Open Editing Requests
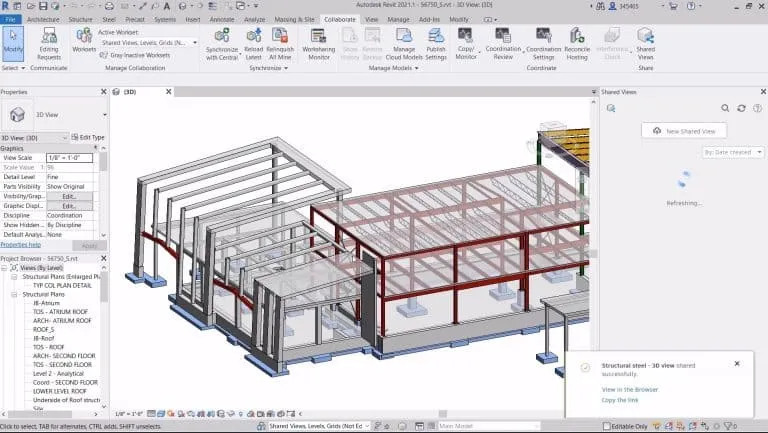Viewport: 768px width, 433px height. point(48,44)
